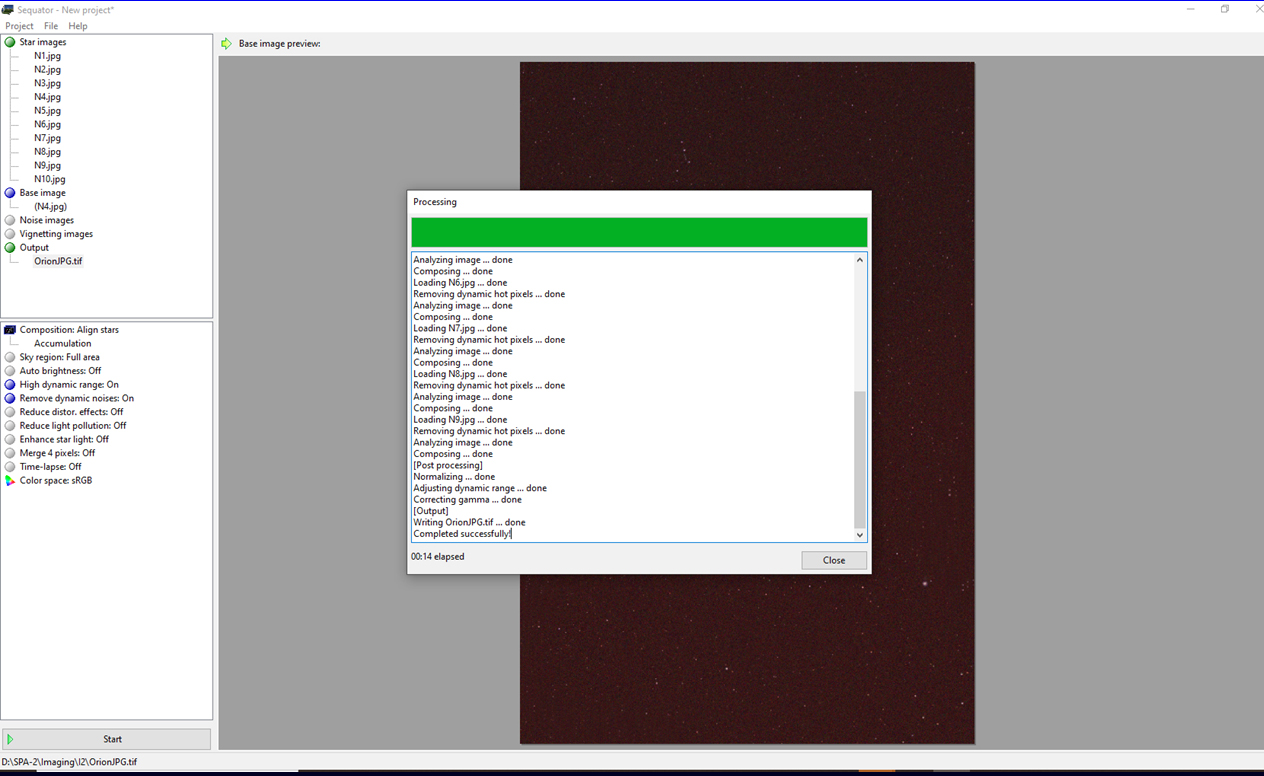Click the Color space sRGB icon

click(10, 481)
